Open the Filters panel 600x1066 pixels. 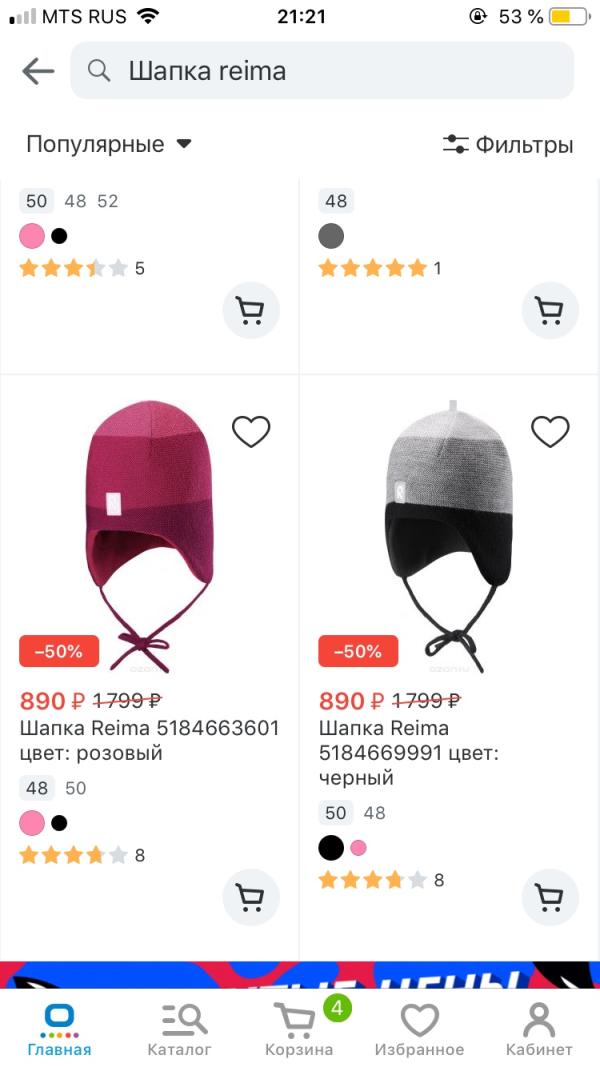(508, 144)
